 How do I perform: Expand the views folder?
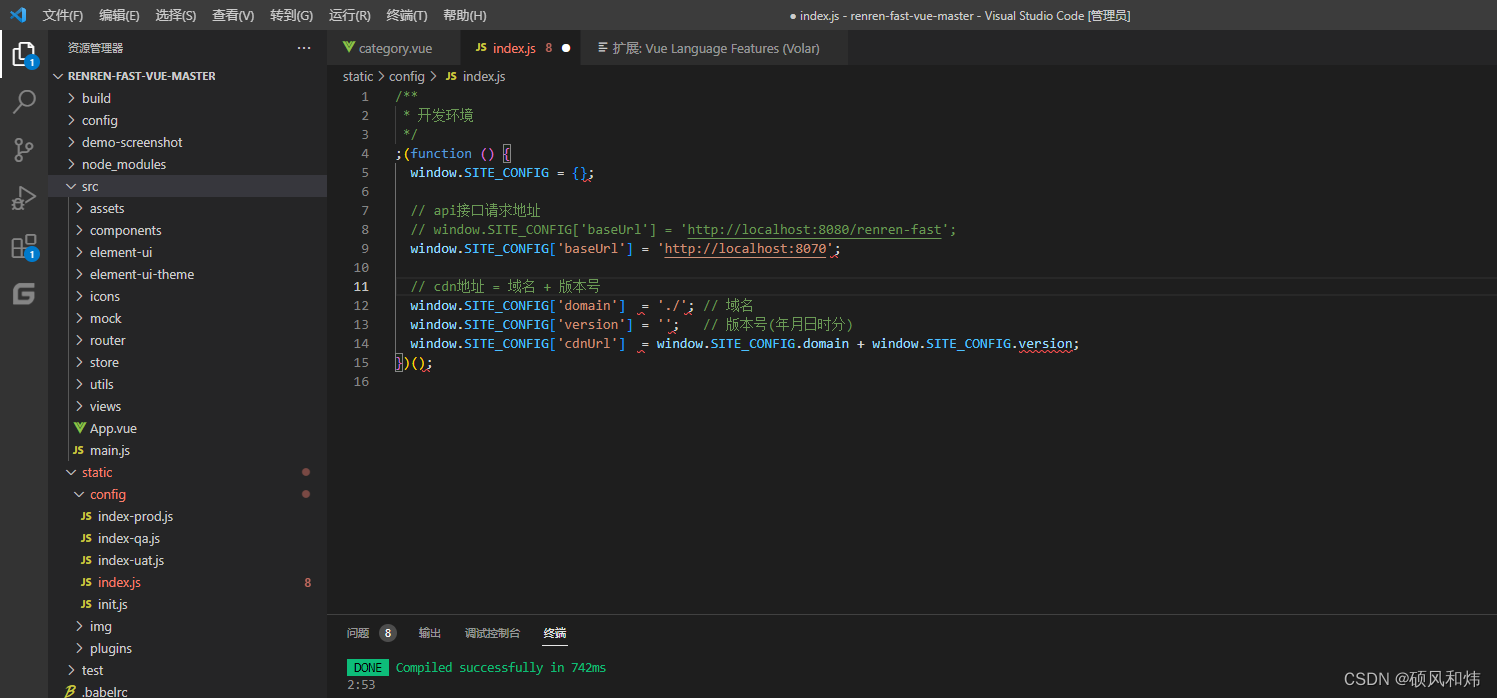pos(187,406)
